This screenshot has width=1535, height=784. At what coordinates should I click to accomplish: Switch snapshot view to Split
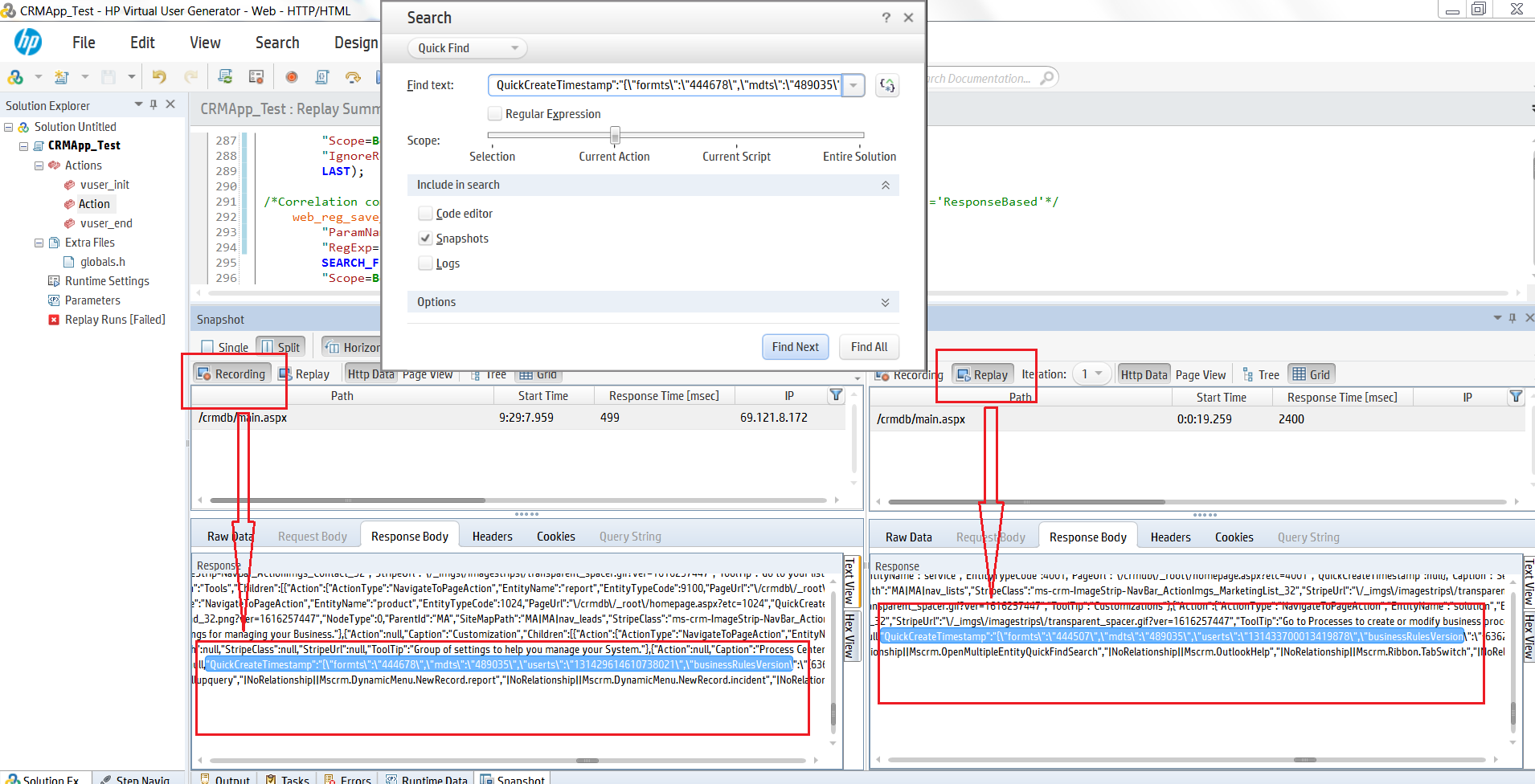(280, 347)
